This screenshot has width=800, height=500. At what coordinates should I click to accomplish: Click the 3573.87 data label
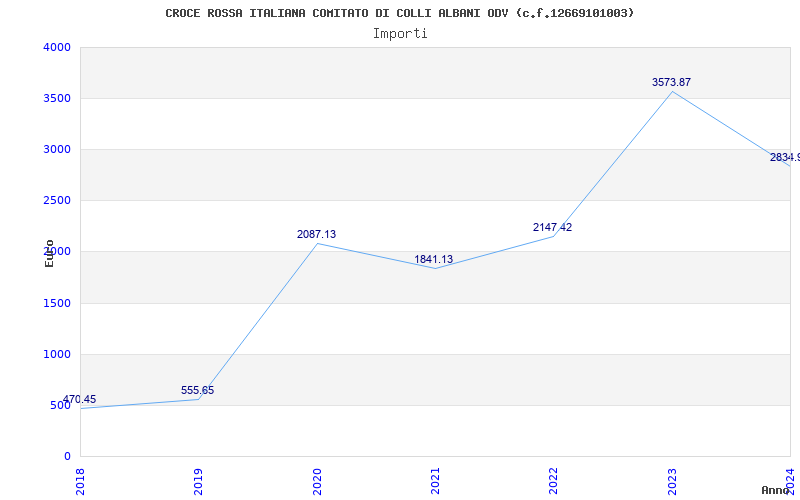click(671, 82)
